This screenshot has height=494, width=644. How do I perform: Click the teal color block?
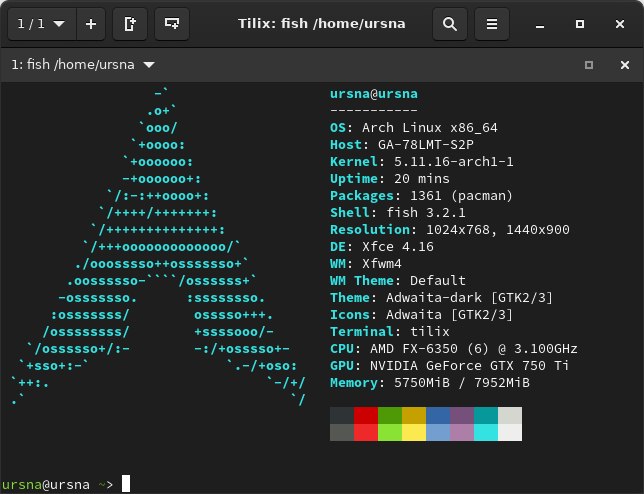click(486, 416)
